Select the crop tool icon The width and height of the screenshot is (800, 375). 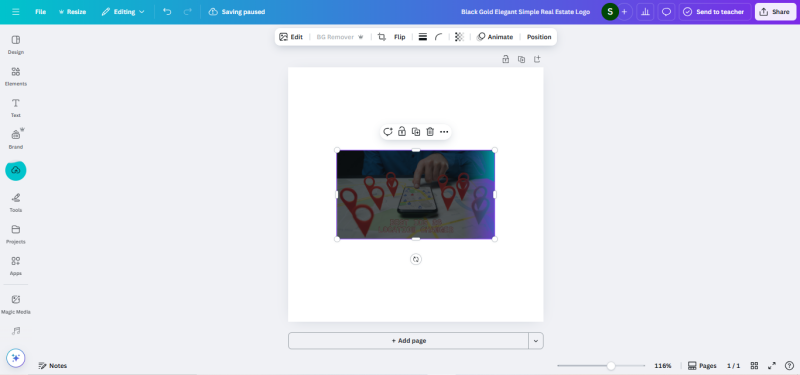(x=382, y=37)
